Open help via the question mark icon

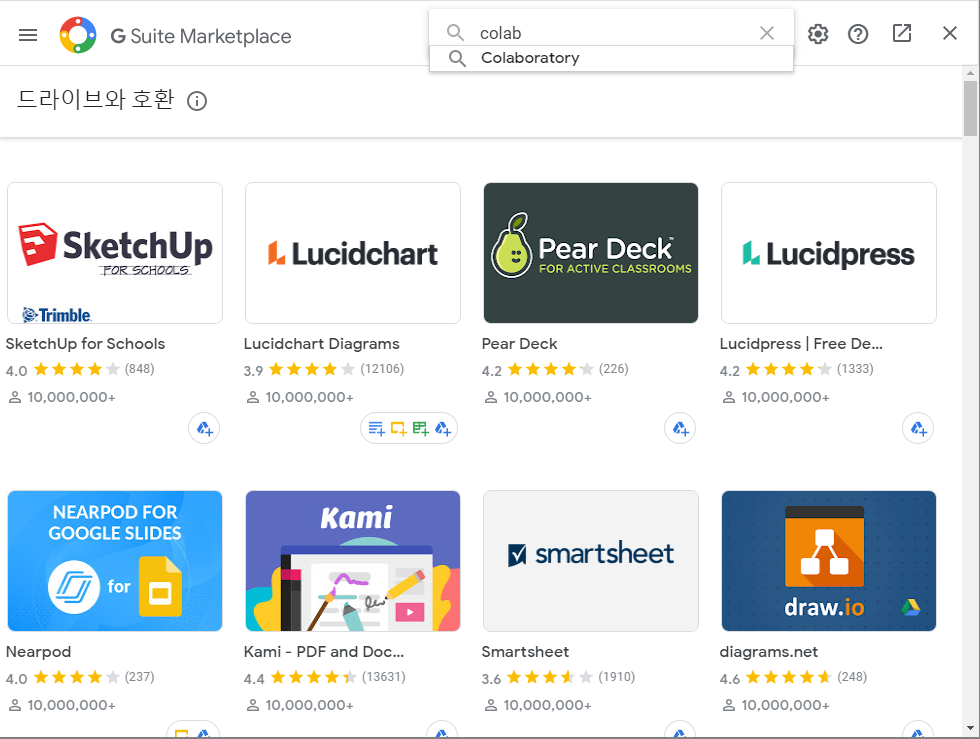(x=858, y=33)
